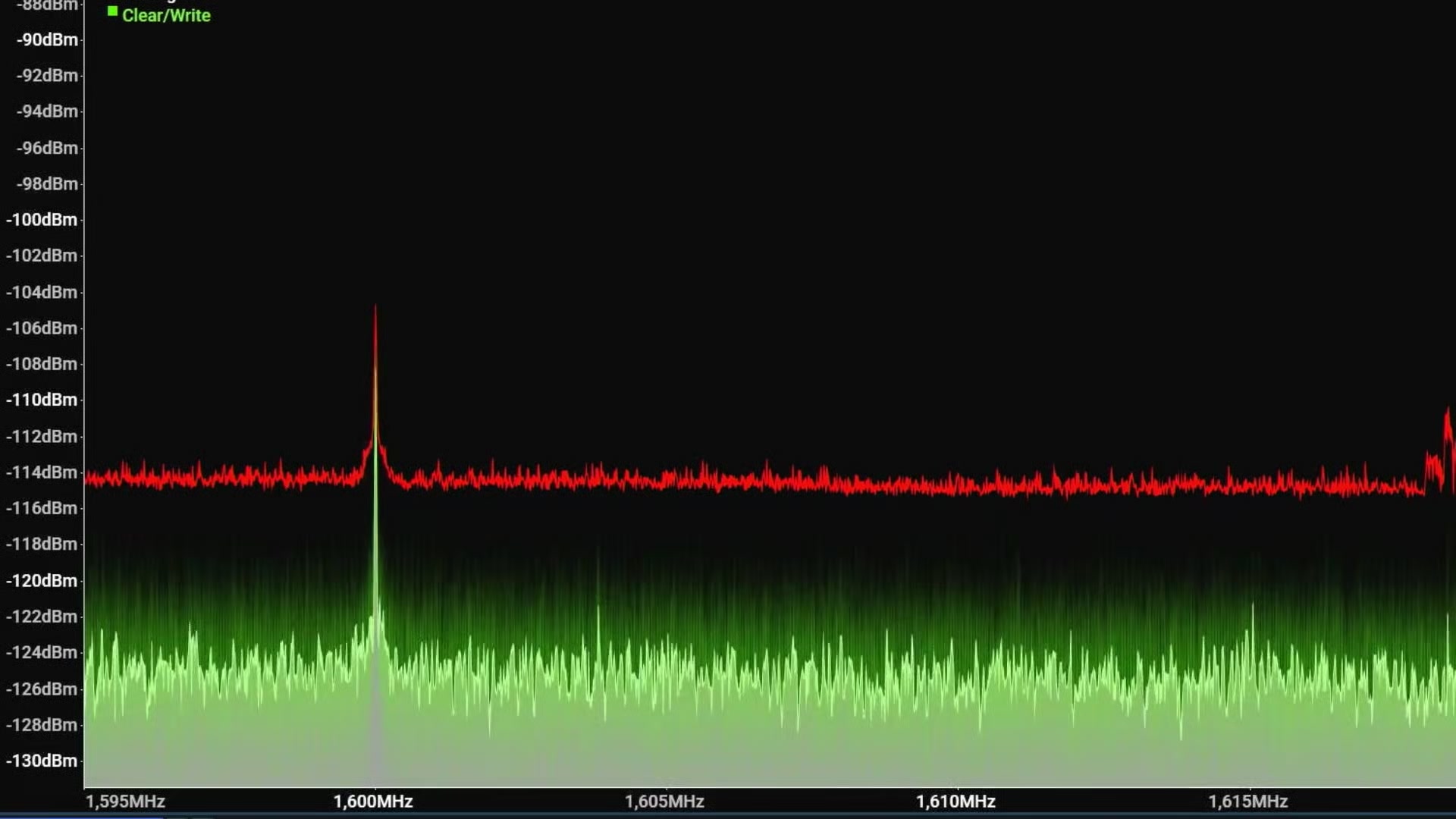The width and height of the screenshot is (1456, 819).
Task: Click the 1,600MHz frequency axis label
Action: tap(373, 802)
